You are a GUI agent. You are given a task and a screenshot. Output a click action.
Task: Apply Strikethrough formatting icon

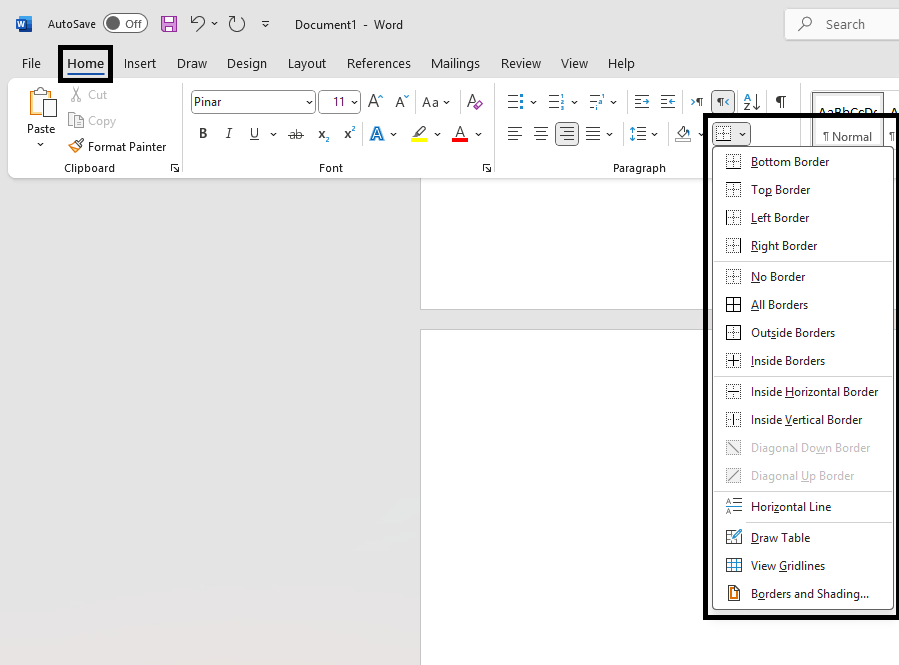(x=296, y=134)
